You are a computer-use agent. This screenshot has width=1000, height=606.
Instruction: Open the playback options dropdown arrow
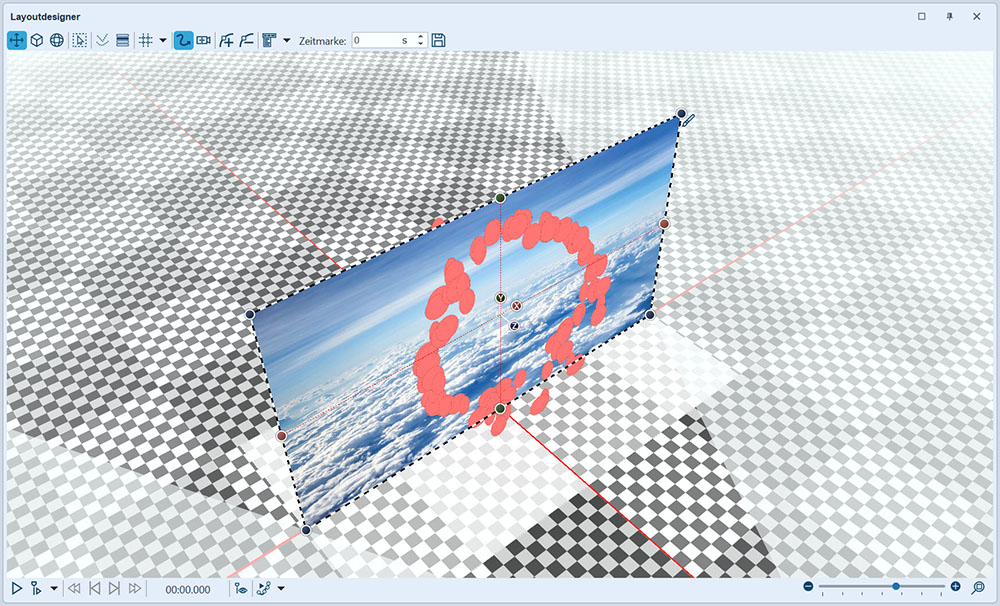point(54,589)
